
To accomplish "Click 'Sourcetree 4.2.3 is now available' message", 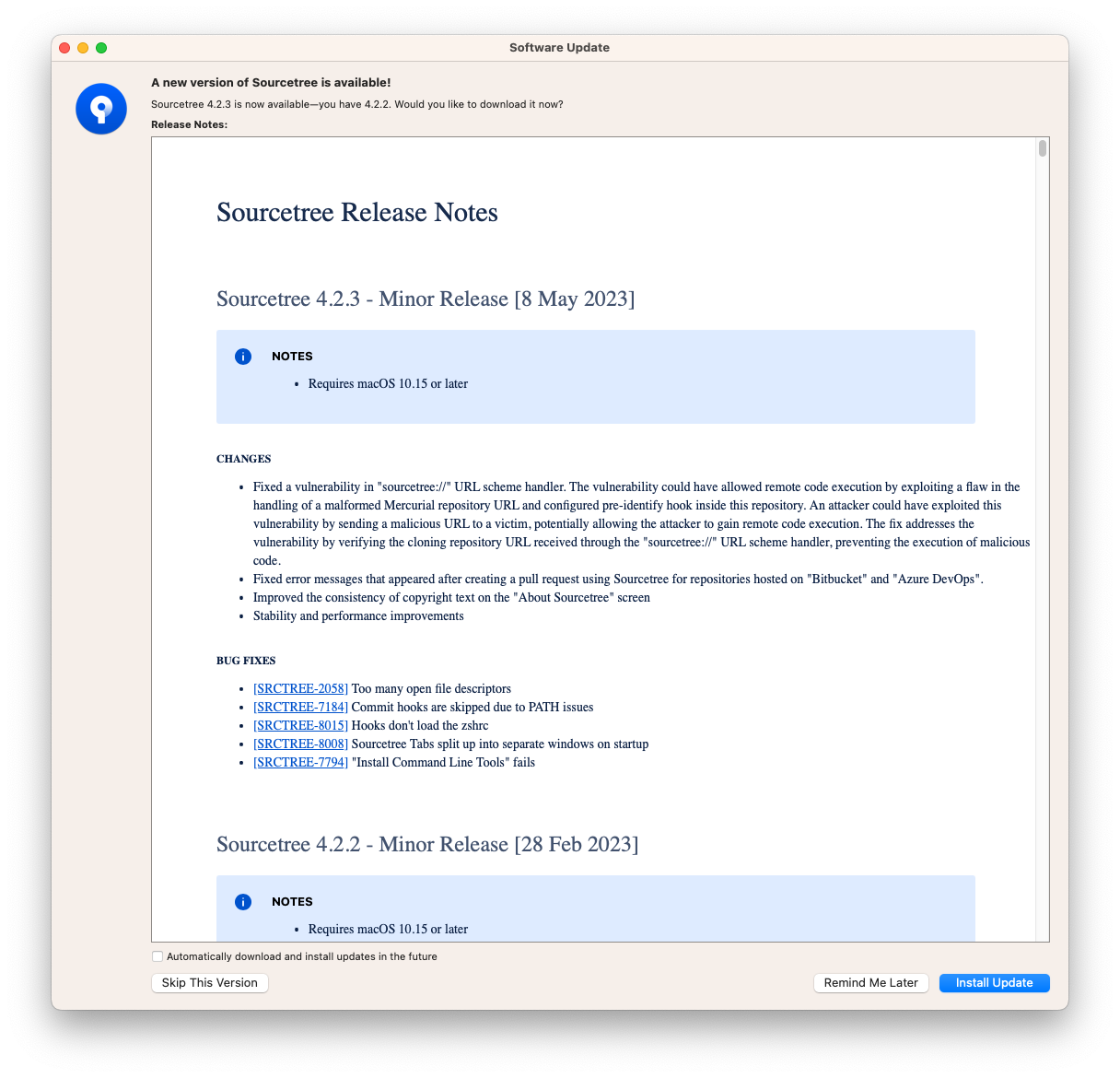I will click(357, 104).
